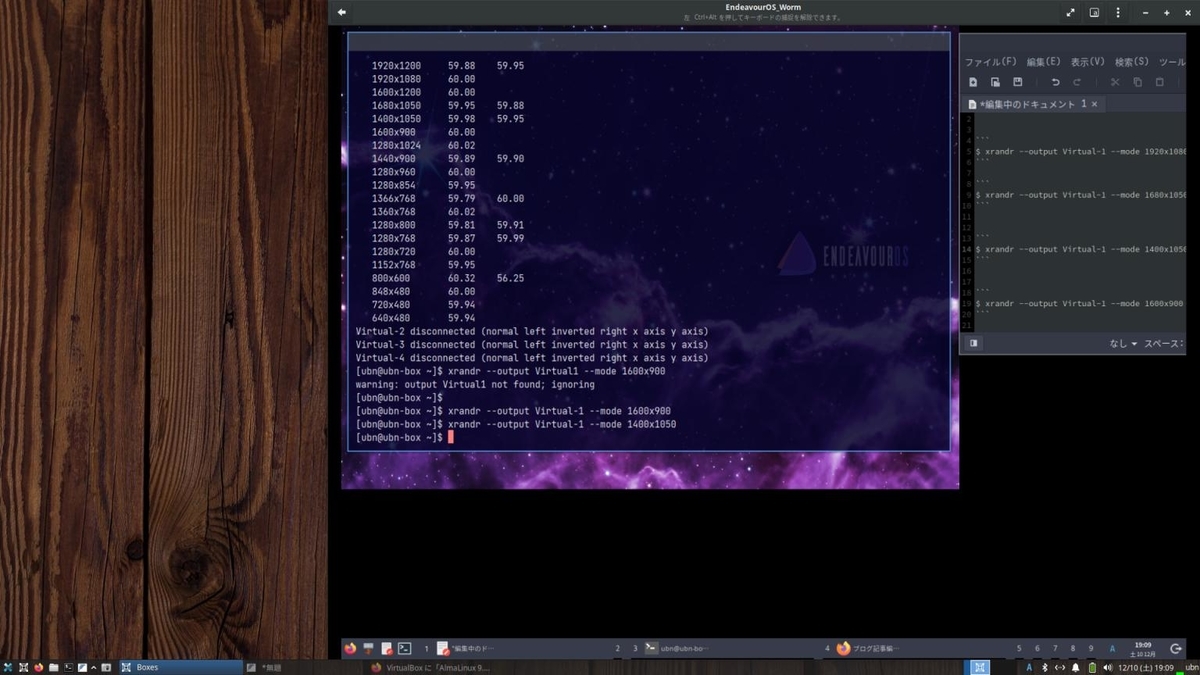Image resolution: width=1200 pixels, height=675 pixels.
Task: Switch to workspace 5 in guest panel
Action: click(x=1019, y=648)
